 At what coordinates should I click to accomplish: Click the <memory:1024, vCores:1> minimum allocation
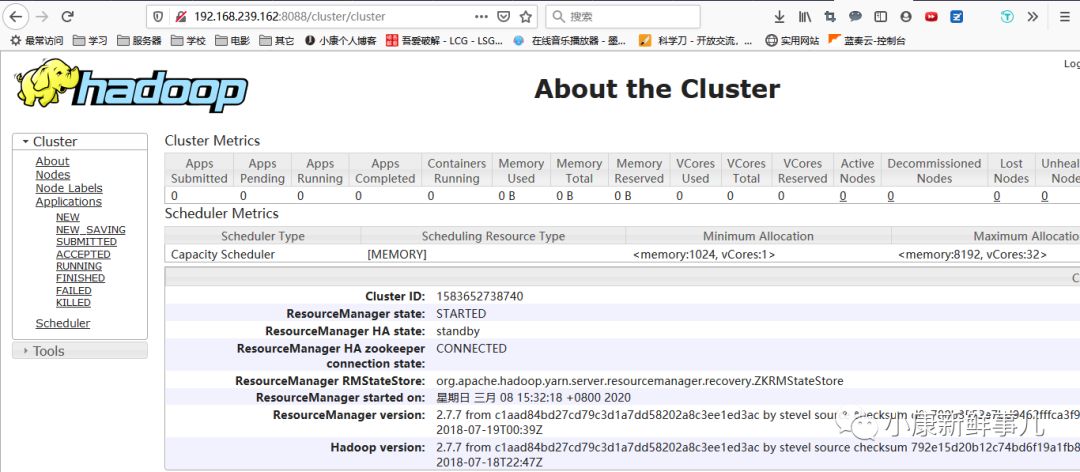(704, 254)
